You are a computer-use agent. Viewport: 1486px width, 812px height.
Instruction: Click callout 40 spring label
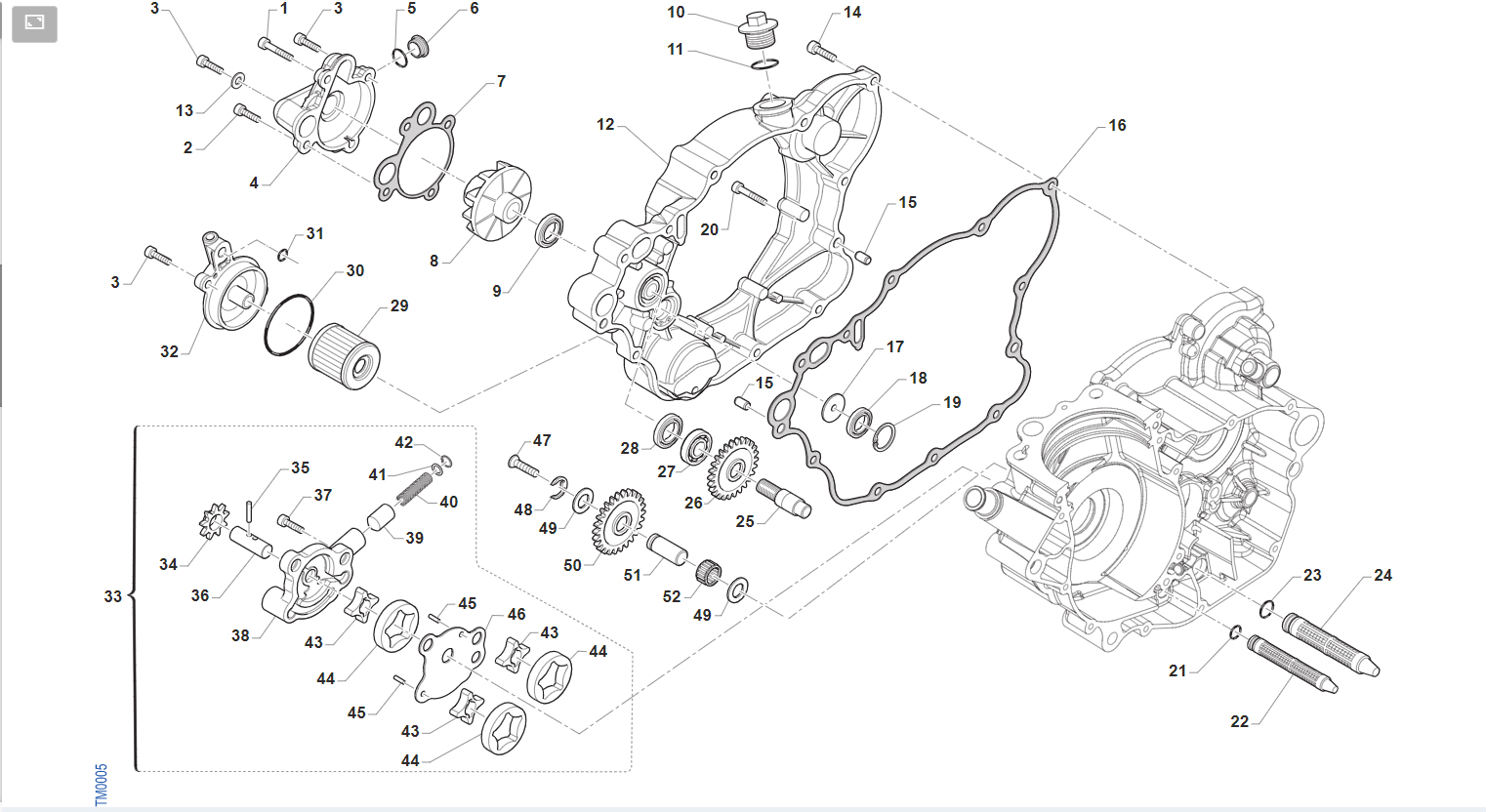(x=449, y=503)
